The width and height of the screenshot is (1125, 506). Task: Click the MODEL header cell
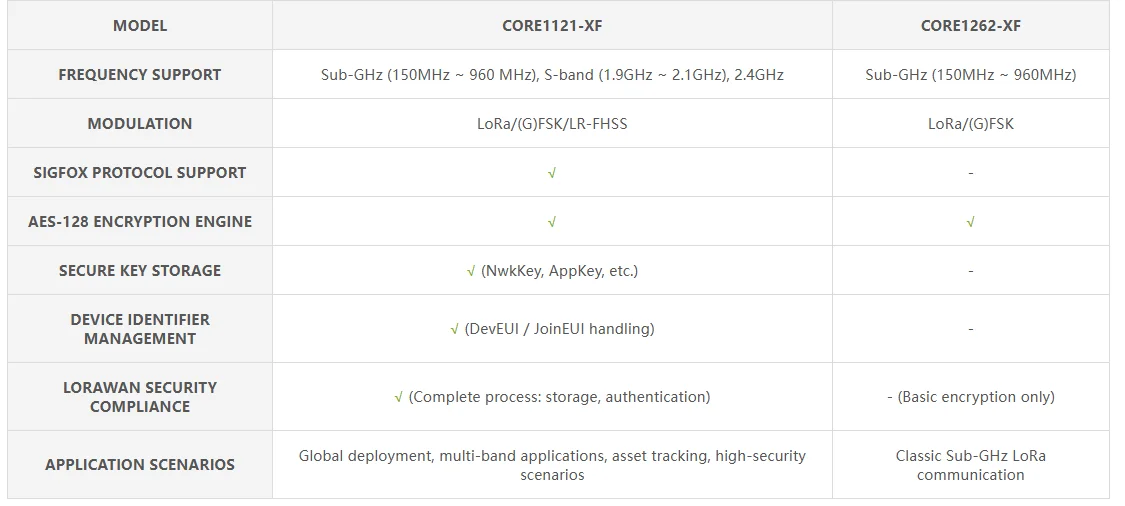pos(140,26)
